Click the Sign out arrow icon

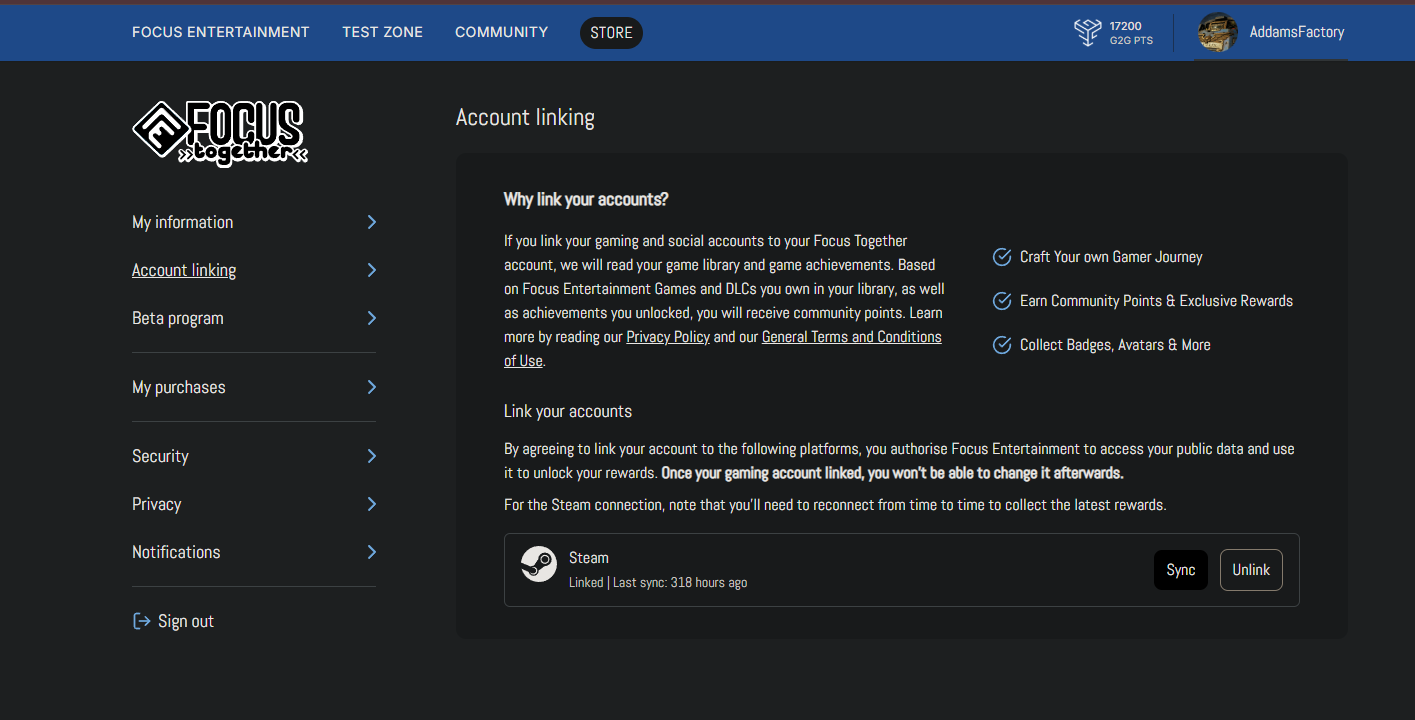(140, 620)
